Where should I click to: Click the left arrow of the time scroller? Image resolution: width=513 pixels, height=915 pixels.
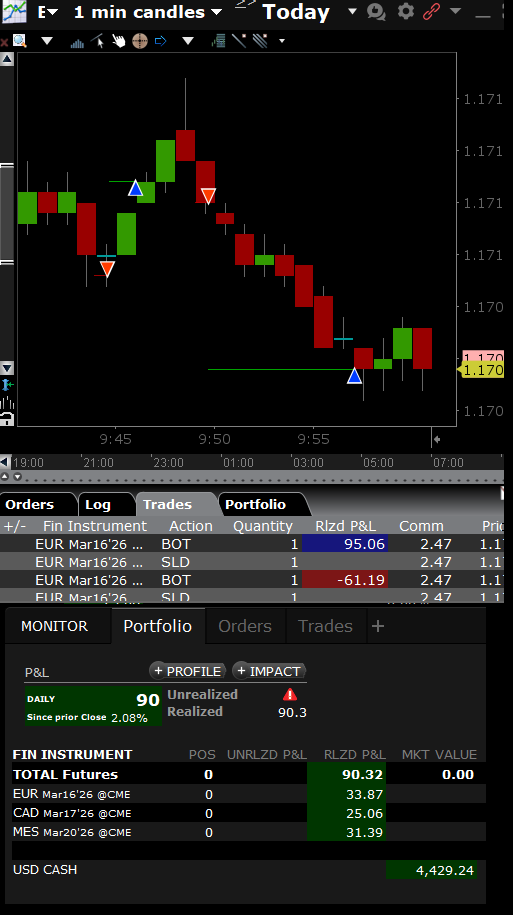pos(5,462)
